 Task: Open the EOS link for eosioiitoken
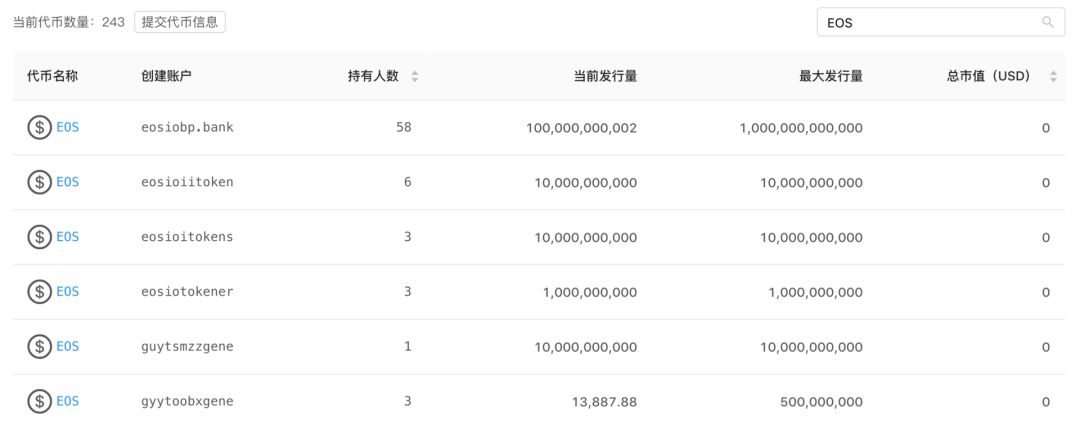point(68,183)
